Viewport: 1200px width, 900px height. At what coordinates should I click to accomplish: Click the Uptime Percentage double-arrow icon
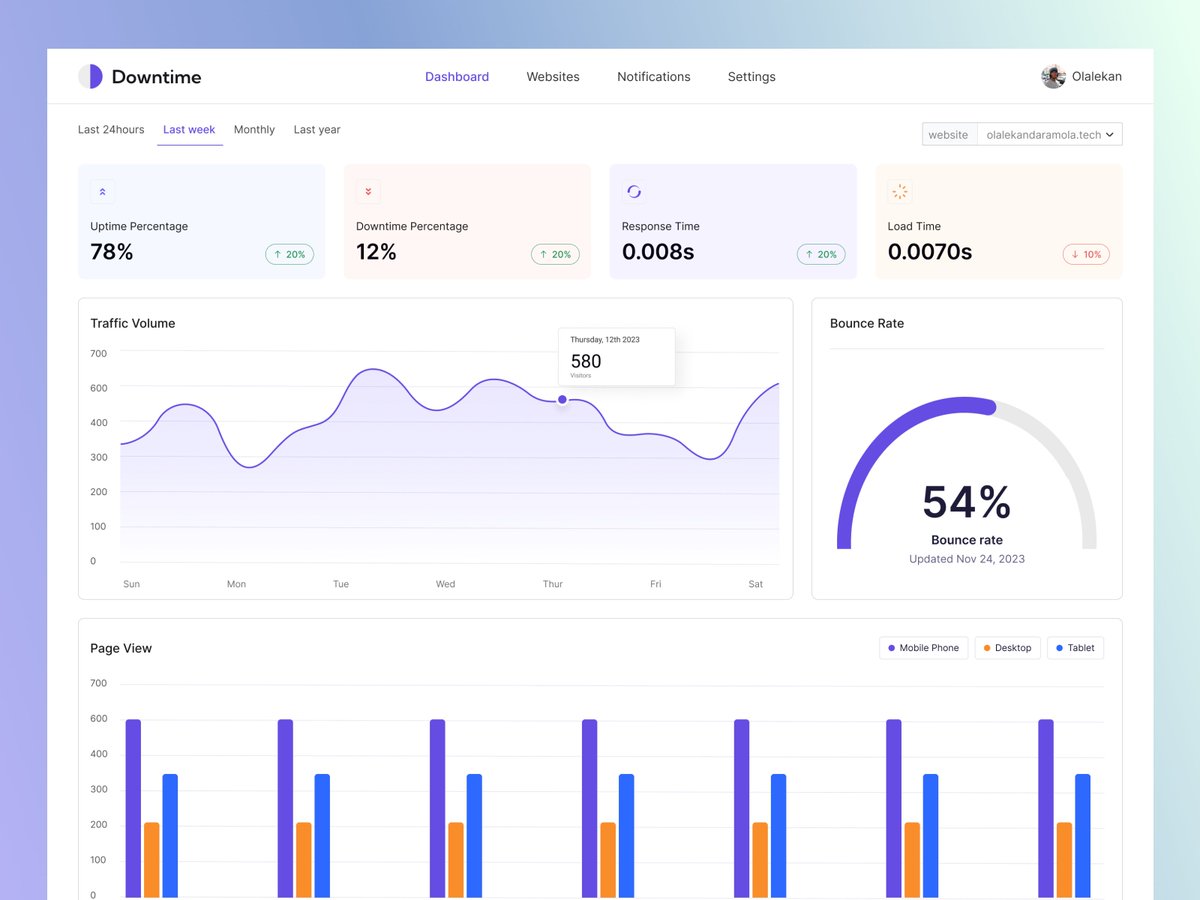click(x=102, y=191)
